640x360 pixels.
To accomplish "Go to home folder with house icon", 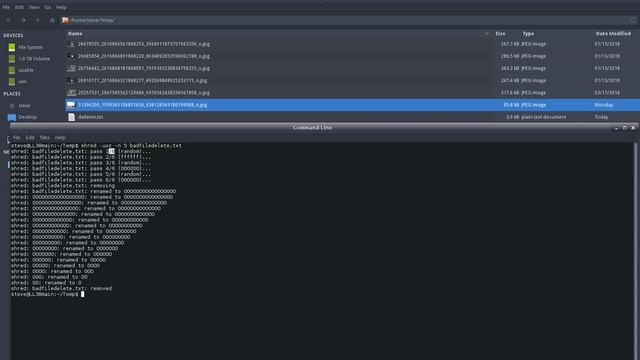I will click(x=52, y=20).
